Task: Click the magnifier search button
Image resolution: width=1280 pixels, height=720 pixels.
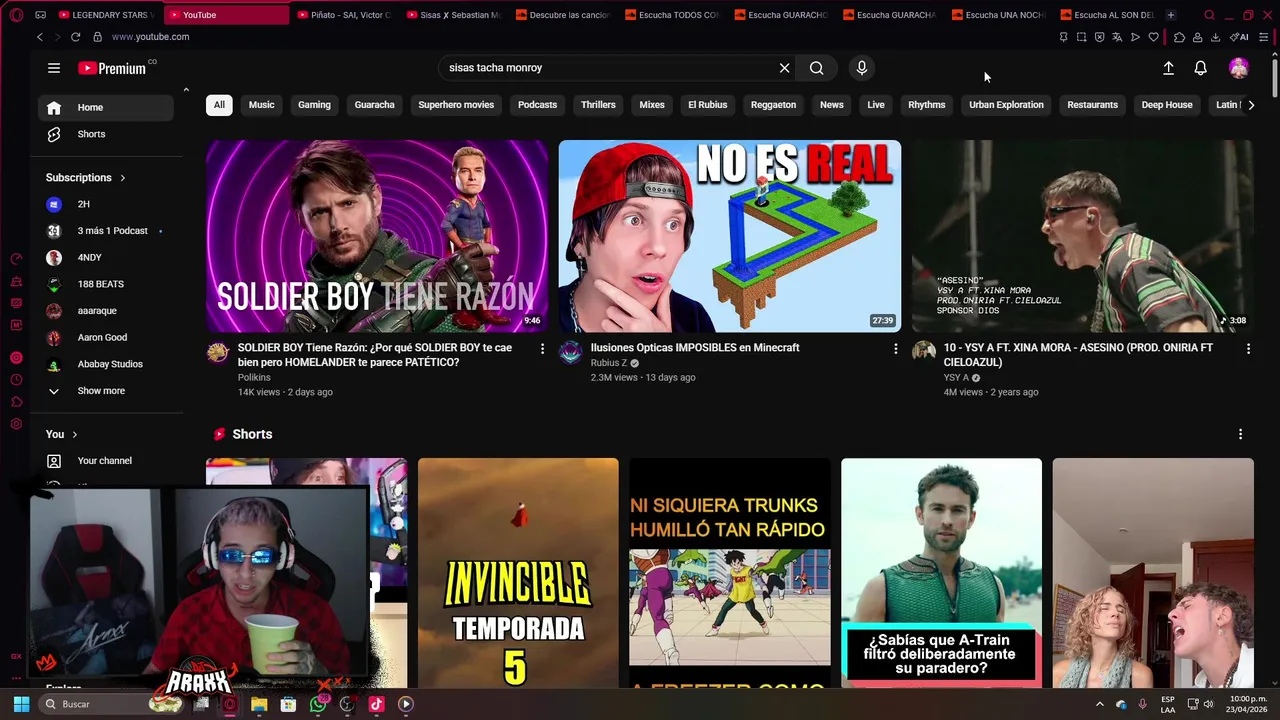Action: (x=817, y=68)
